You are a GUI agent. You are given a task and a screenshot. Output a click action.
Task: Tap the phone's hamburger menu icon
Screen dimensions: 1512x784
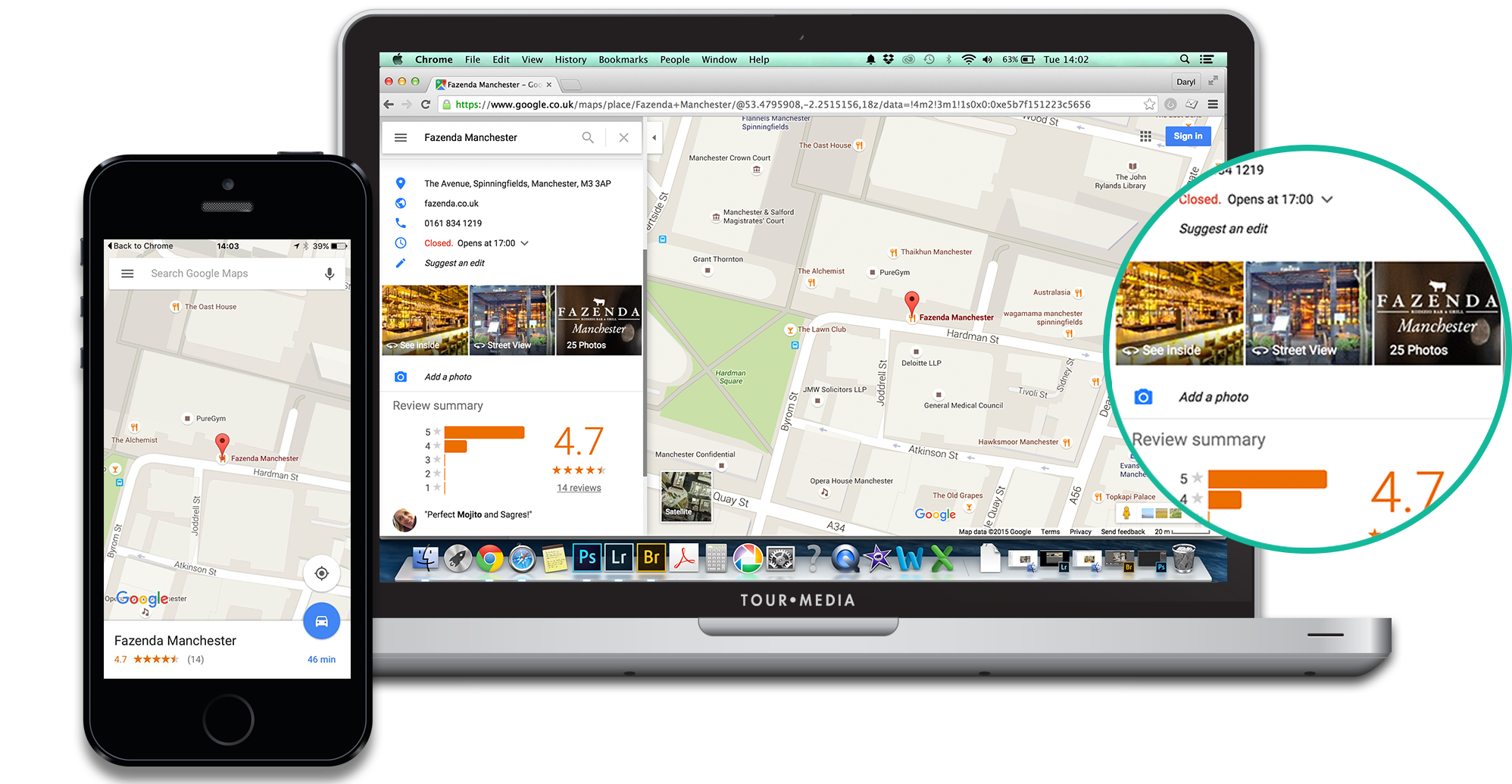point(127,273)
